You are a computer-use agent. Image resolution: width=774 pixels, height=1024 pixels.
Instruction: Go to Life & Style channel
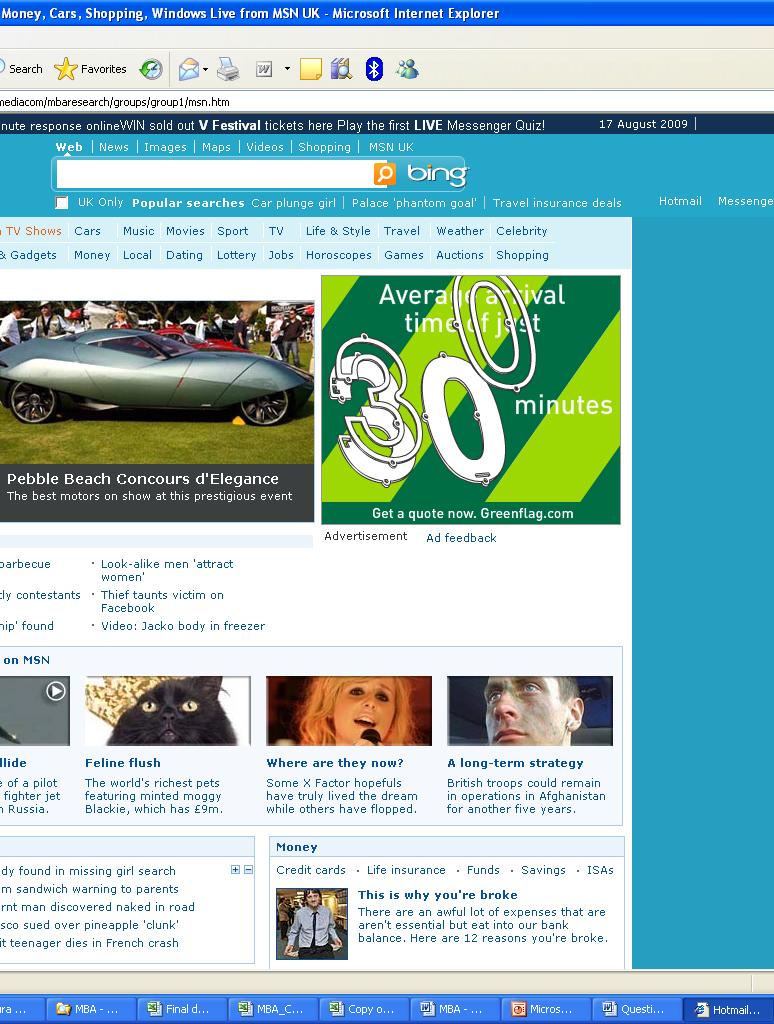(x=338, y=231)
